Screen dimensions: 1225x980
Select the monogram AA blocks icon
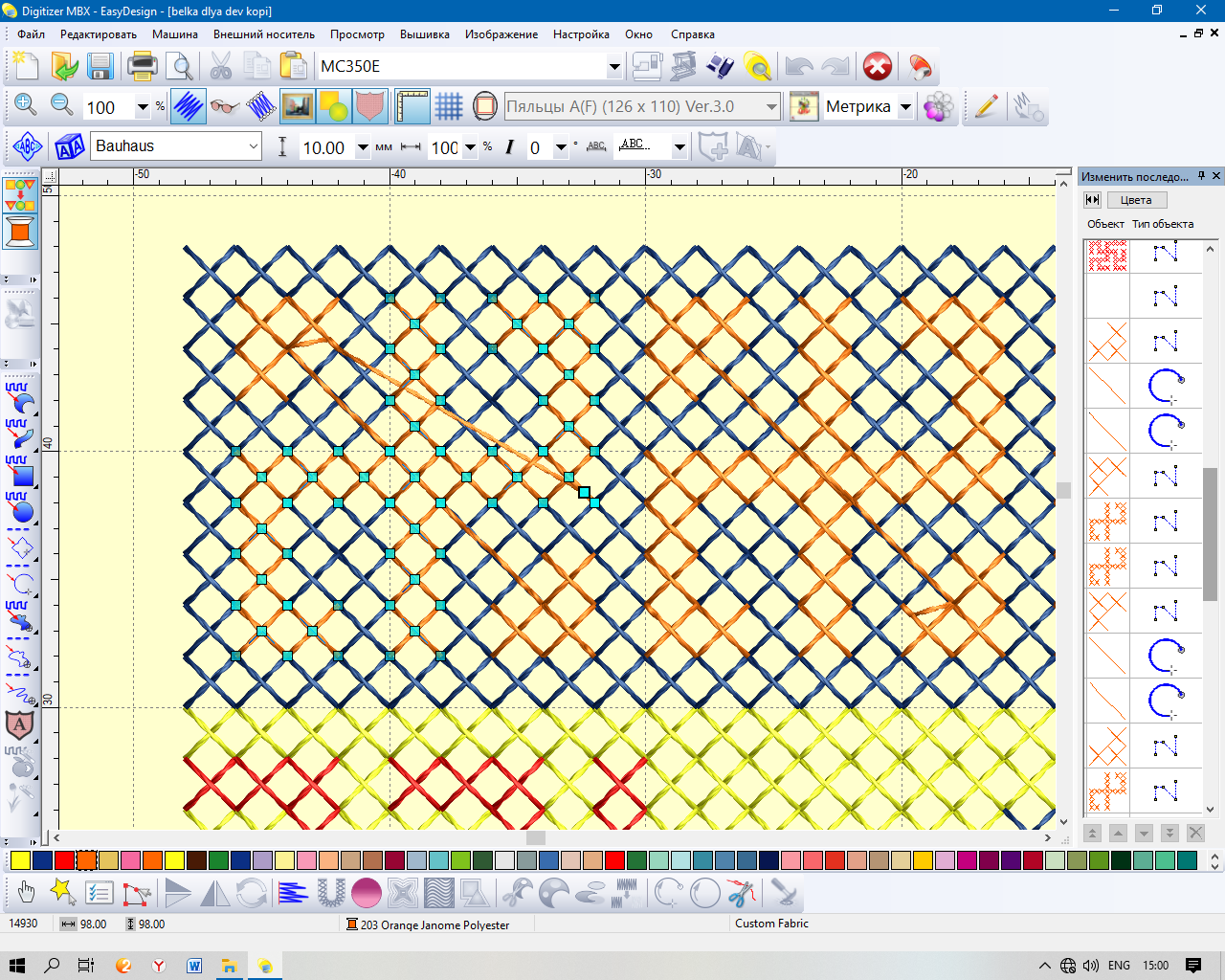coord(70,146)
